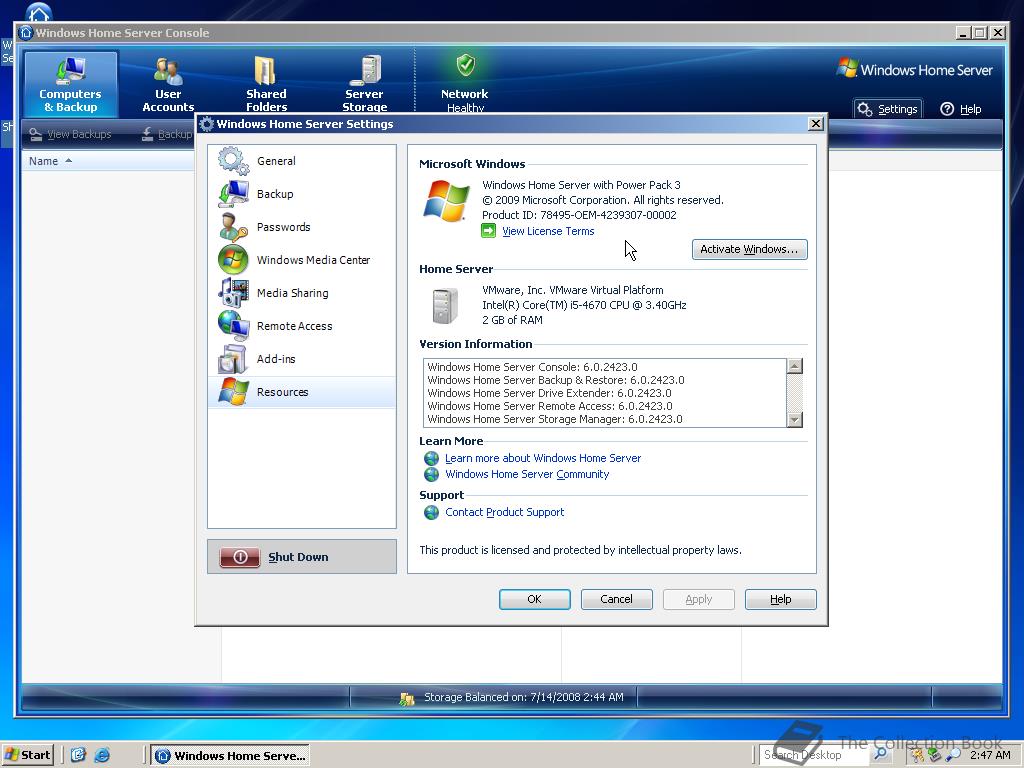
Task: Launch Internet Explorer from quick launch
Action: coord(102,755)
